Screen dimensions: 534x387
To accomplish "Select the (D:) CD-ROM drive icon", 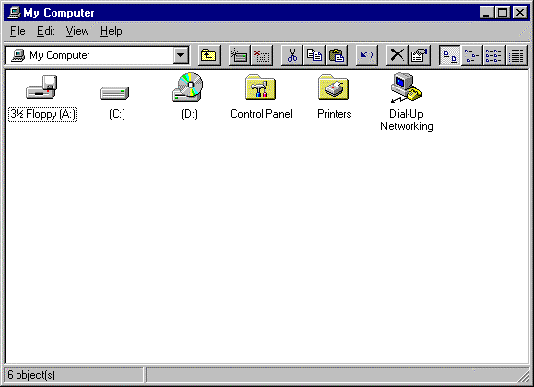I will [188, 87].
